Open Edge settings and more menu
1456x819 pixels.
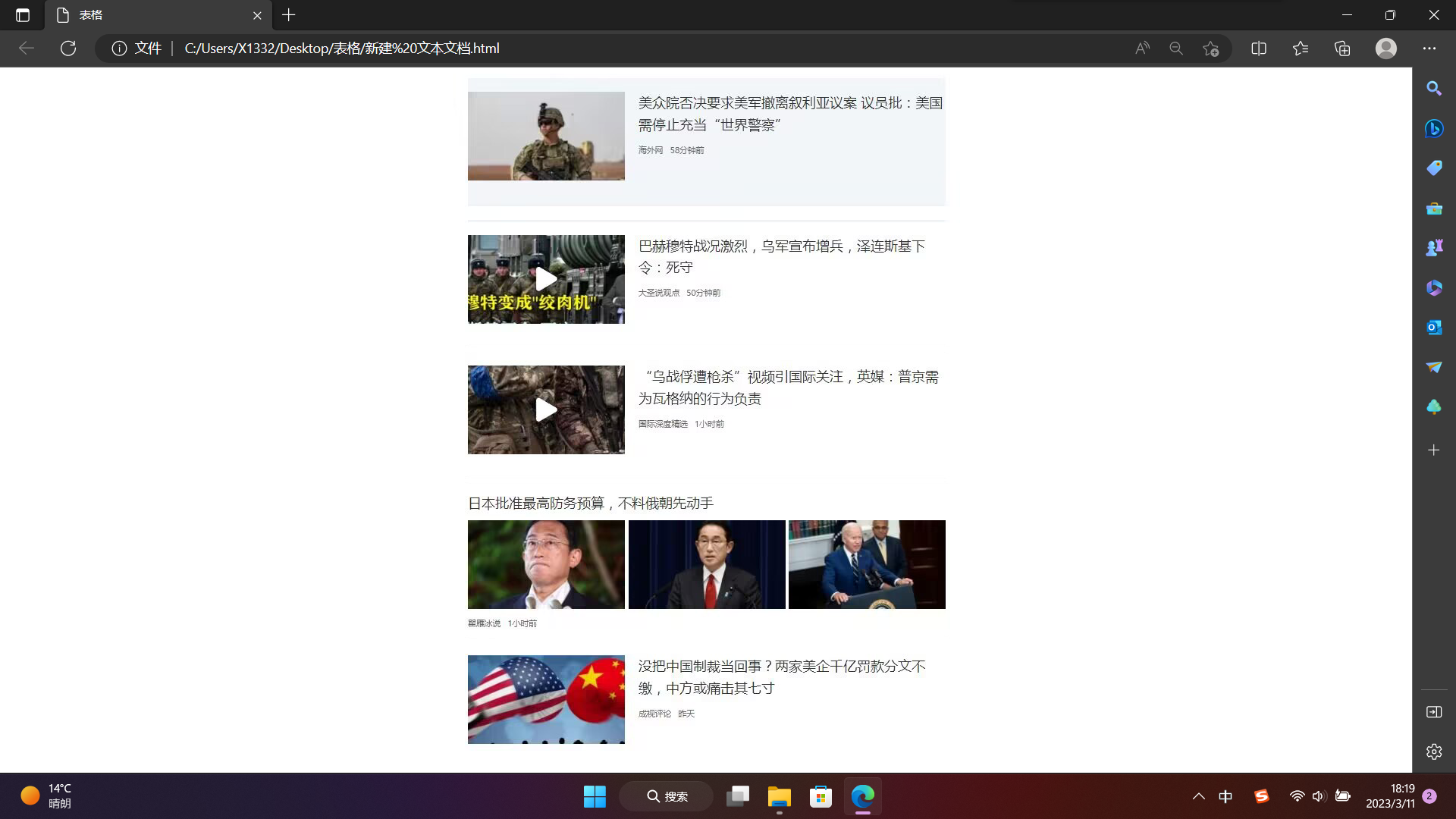1429,49
